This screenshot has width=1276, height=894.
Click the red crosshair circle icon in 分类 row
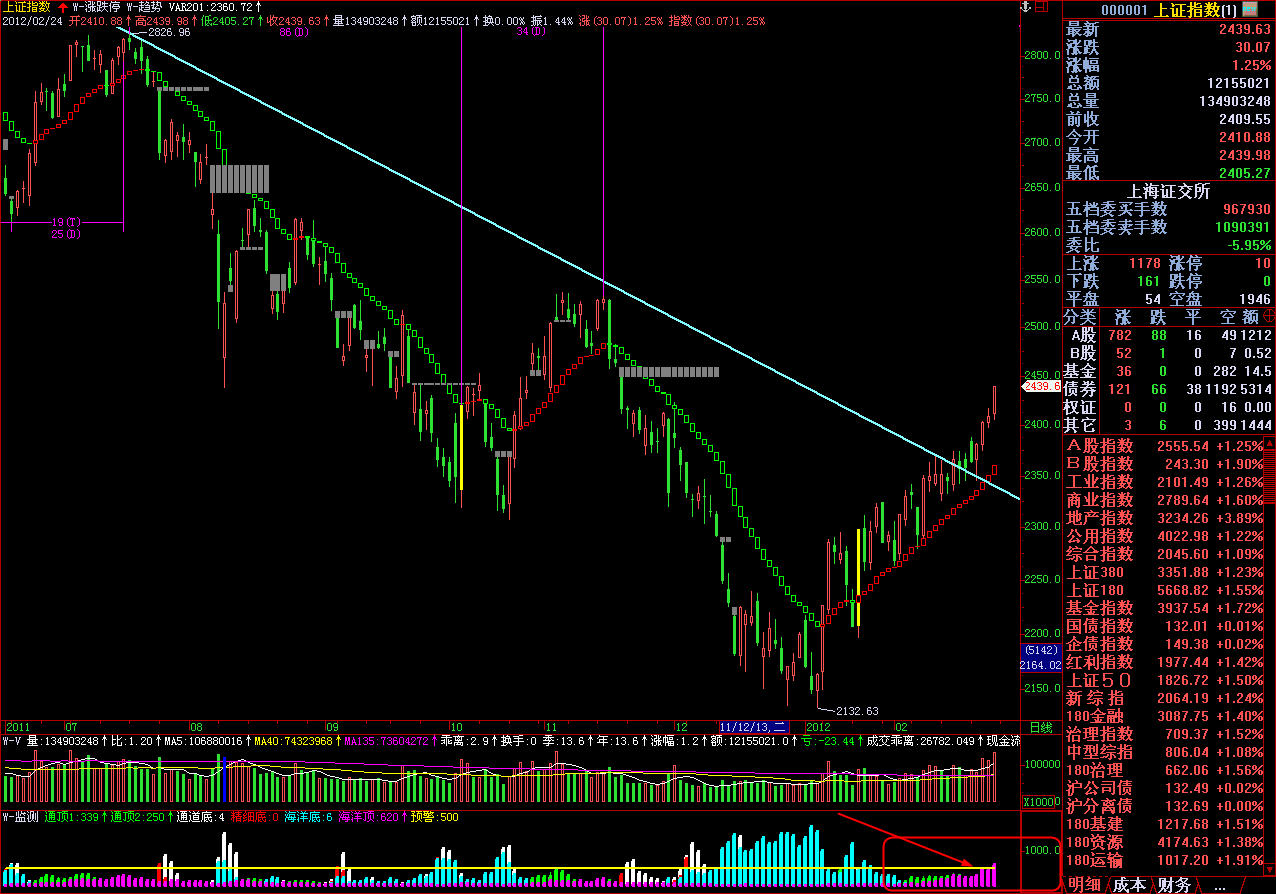click(x=1268, y=317)
